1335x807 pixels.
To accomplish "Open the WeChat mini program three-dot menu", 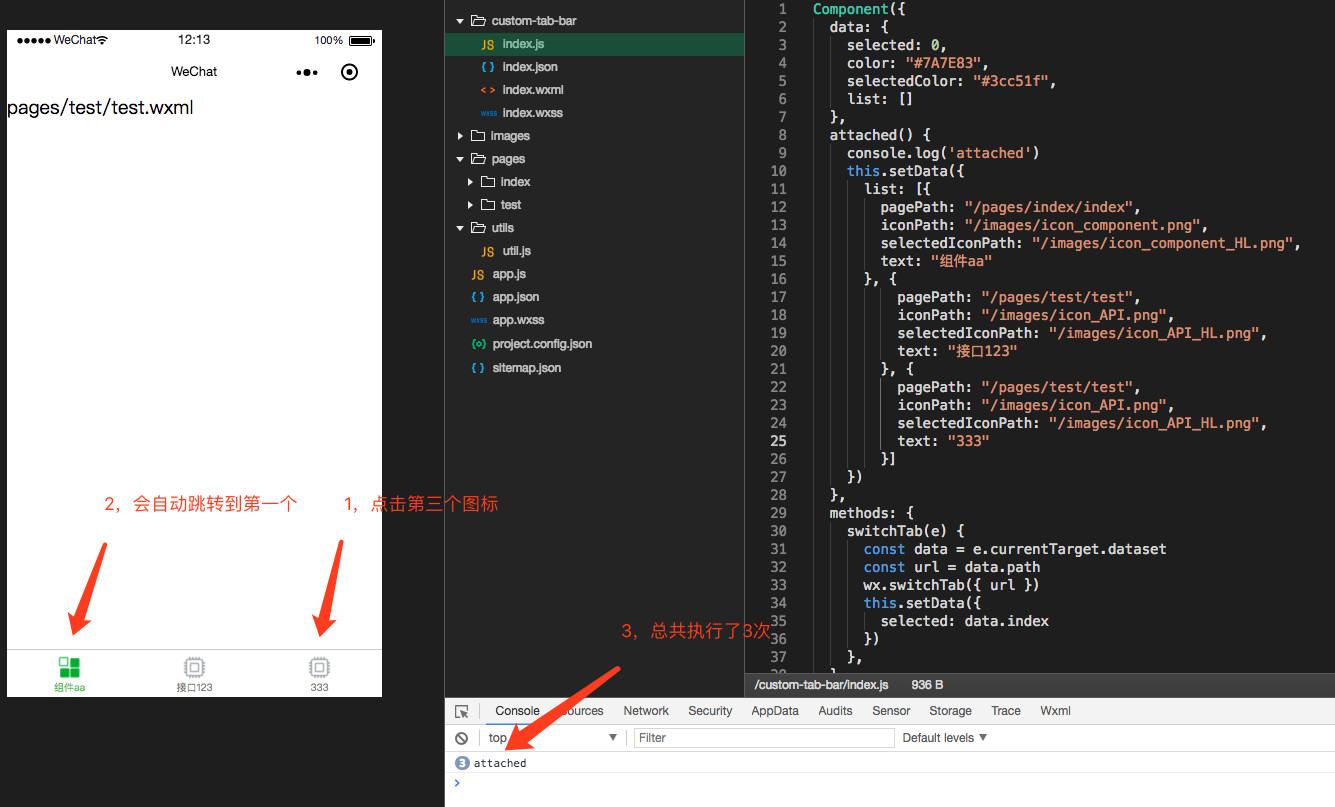I will point(307,72).
